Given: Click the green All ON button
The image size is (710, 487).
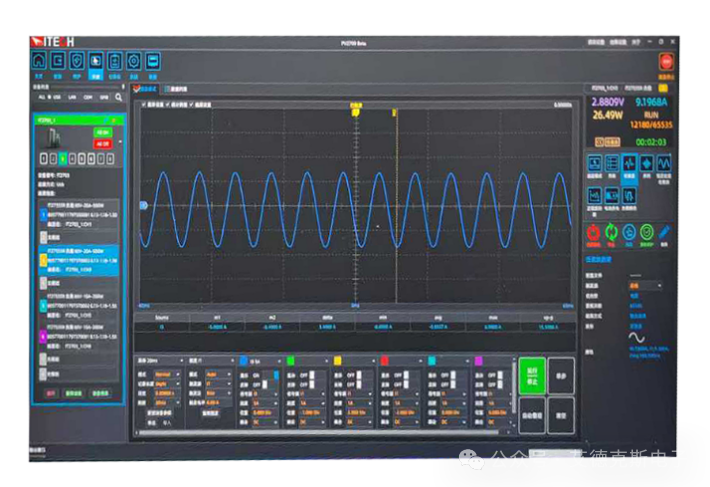Looking at the screenshot, I should (x=103, y=133).
